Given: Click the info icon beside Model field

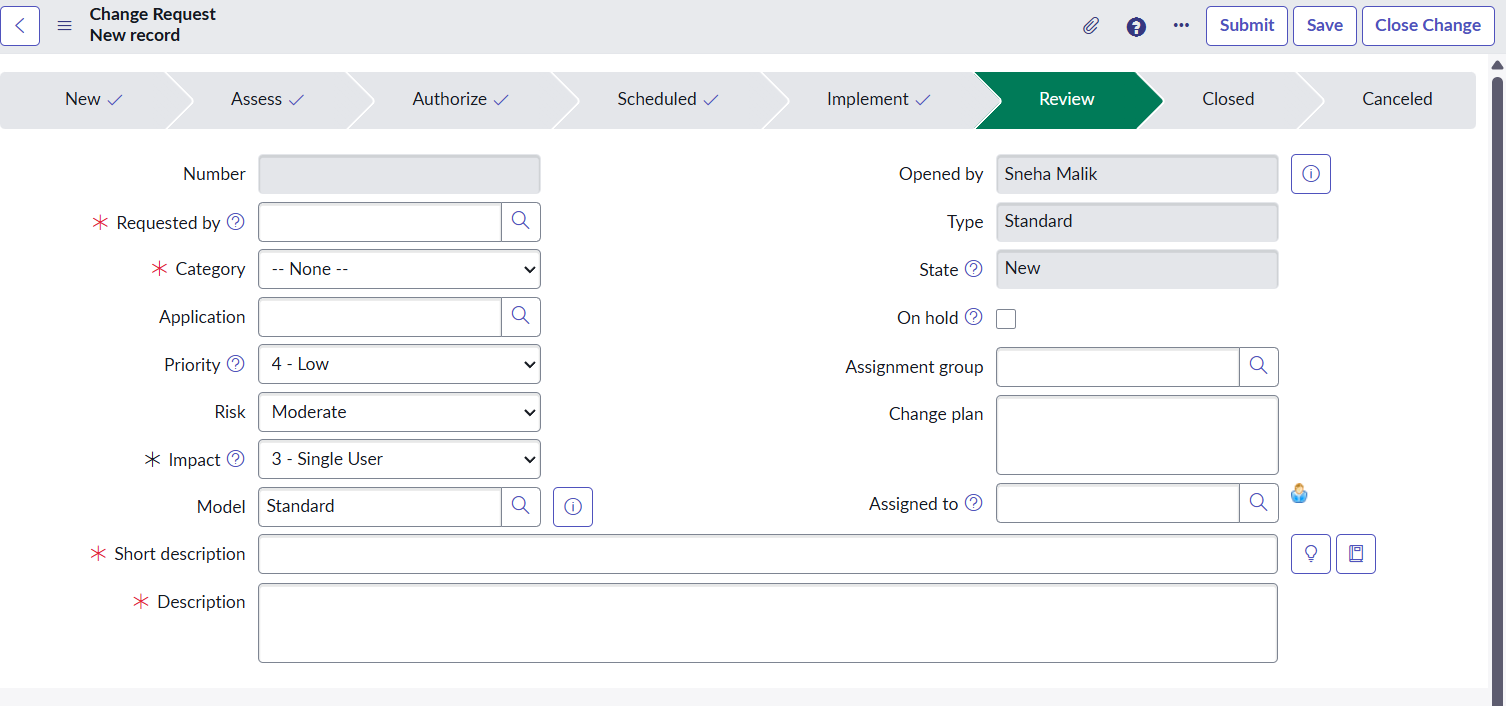Looking at the screenshot, I should click(x=572, y=507).
